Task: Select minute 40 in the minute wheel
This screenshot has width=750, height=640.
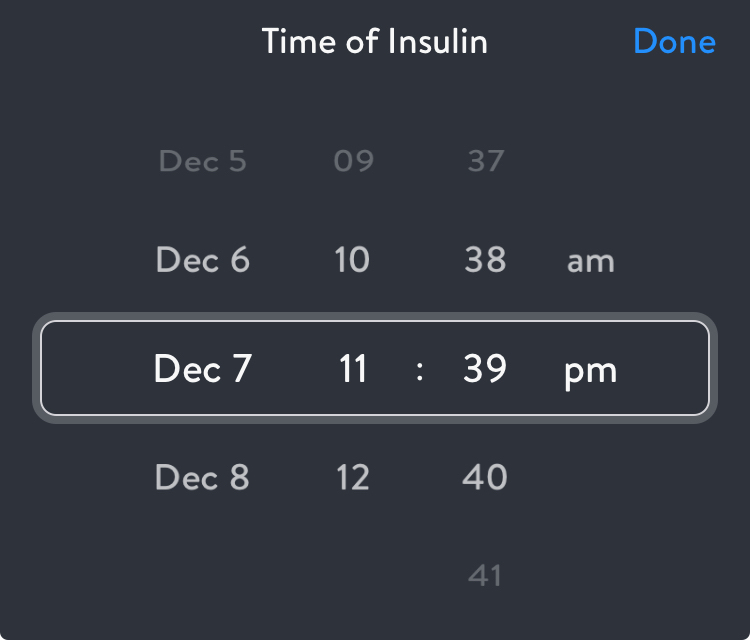Action: click(x=485, y=478)
